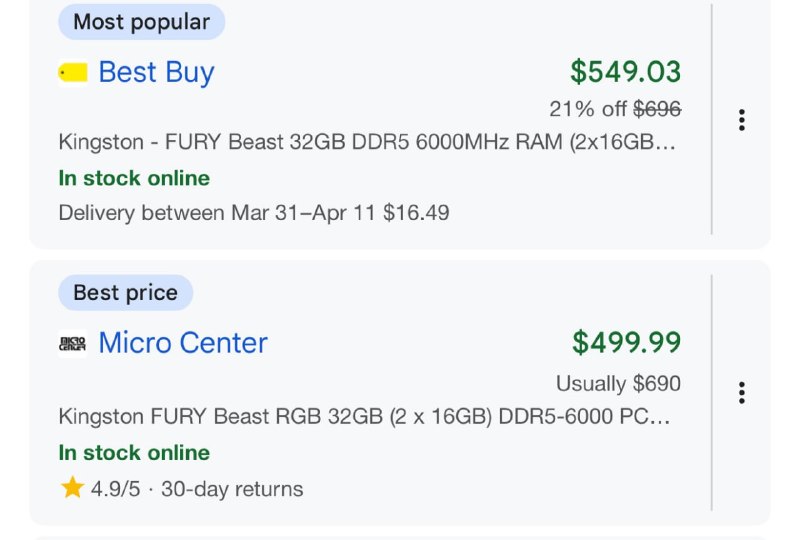Open the Best Buy store link
Screen dimensions: 800x540
(x=156, y=72)
